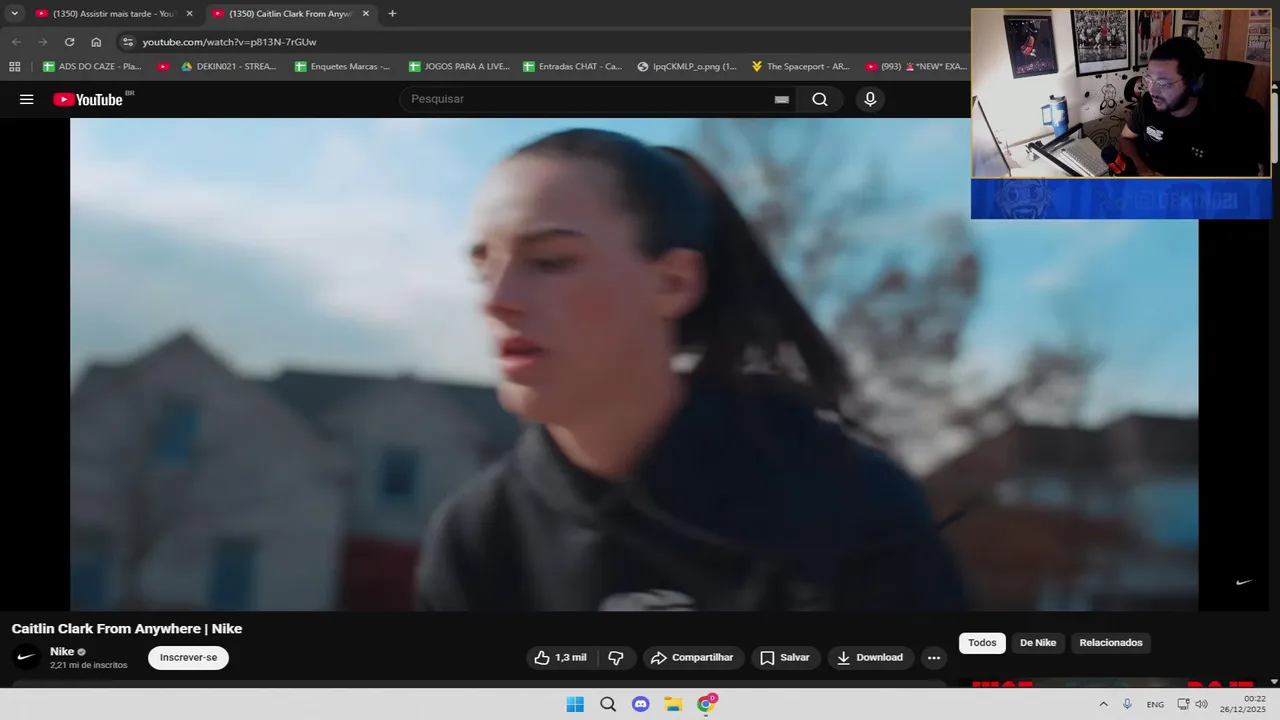The height and width of the screenshot is (720, 1280).
Task: Click the address bar URL
Action: (229, 42)
